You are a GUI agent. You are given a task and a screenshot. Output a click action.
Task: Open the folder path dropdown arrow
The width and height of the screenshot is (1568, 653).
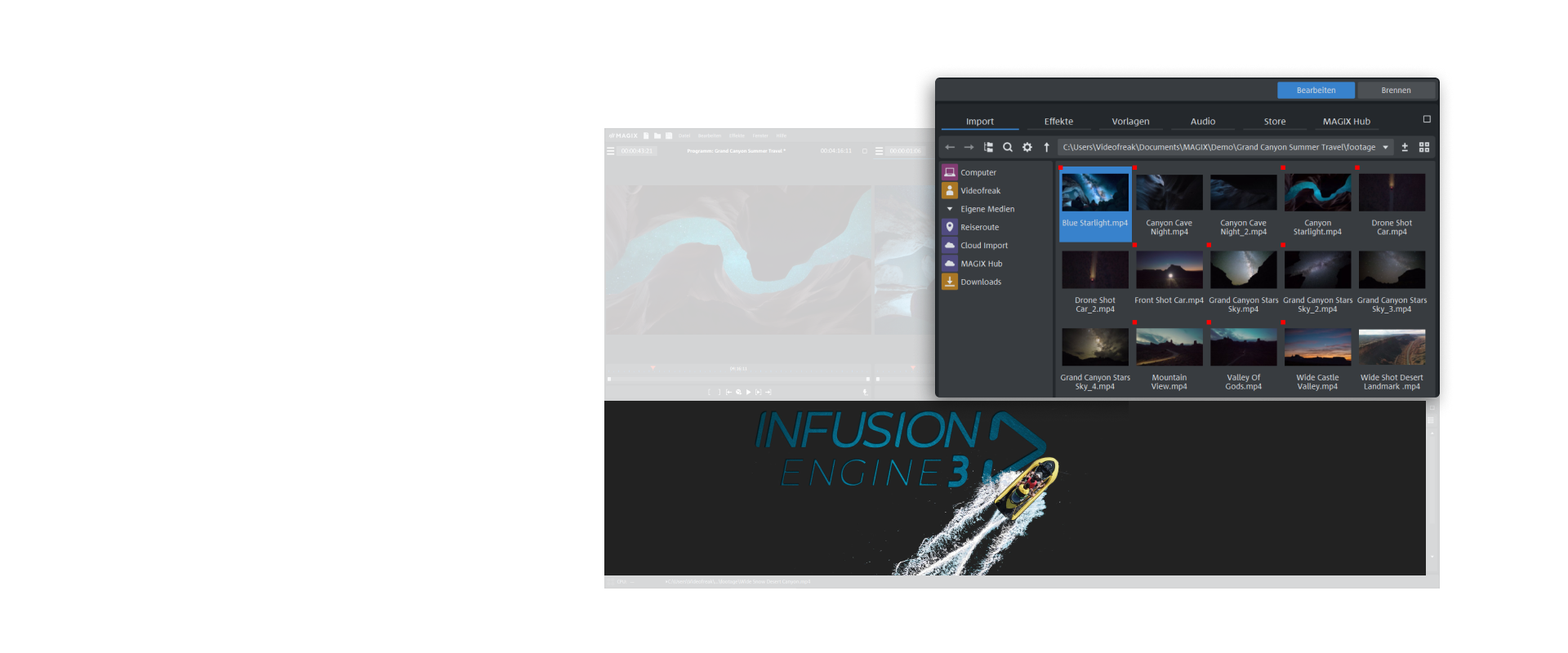(1385, 148)
